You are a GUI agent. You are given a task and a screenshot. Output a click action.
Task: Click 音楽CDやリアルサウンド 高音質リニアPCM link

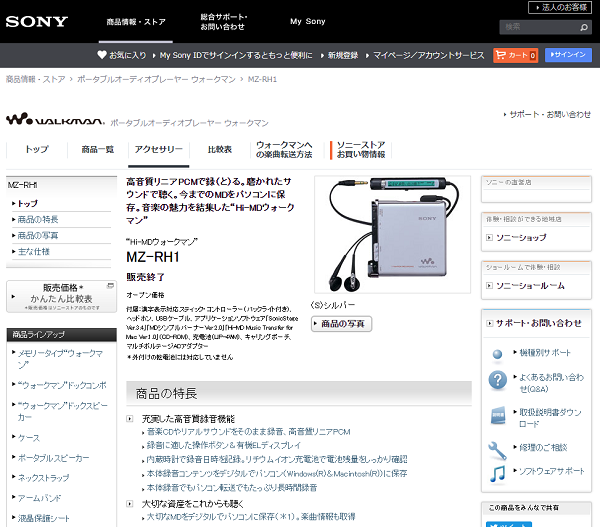coord(248,432)
